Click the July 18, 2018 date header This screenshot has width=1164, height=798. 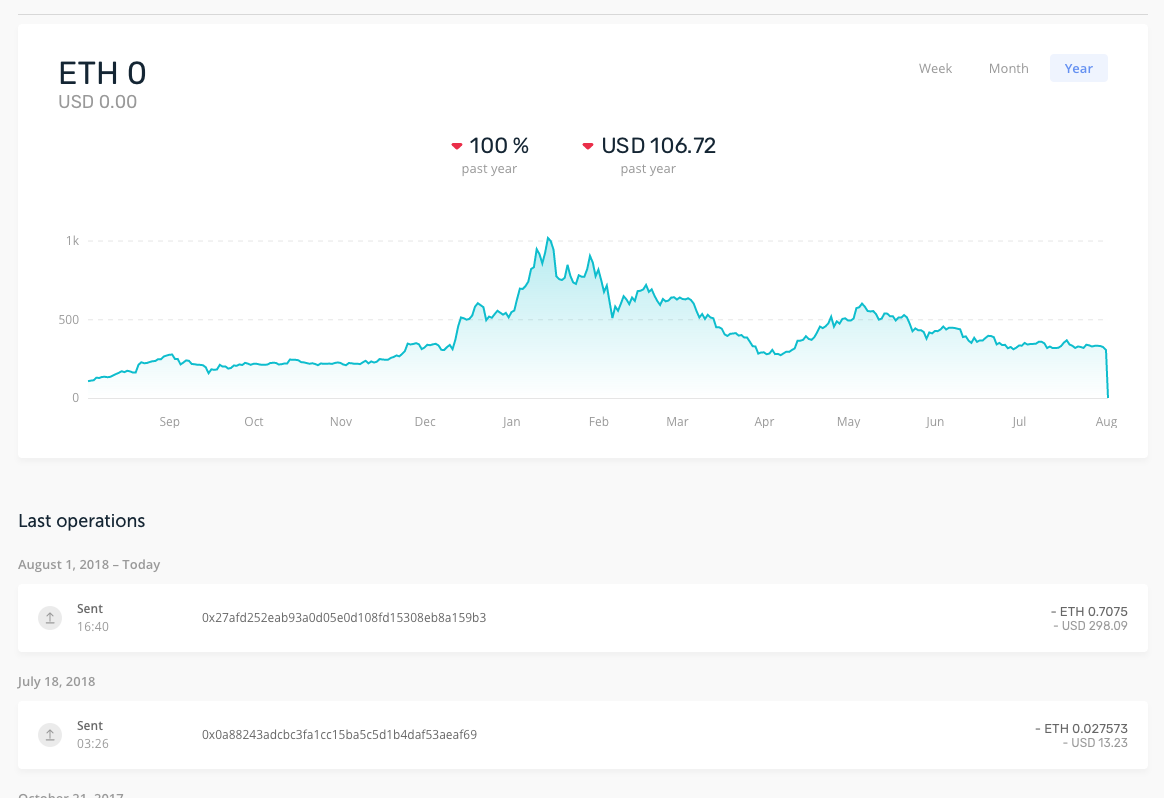coord(57,681)
